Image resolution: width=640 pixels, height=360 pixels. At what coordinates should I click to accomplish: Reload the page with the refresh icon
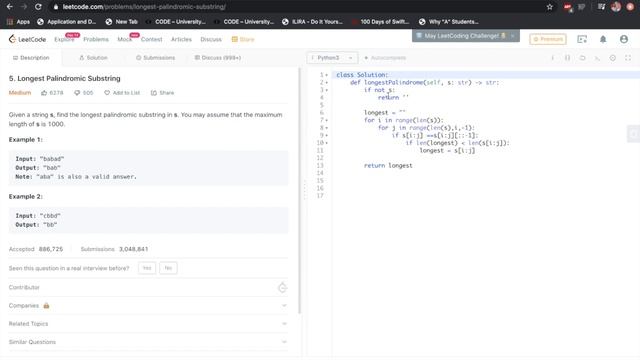point(38,7)
